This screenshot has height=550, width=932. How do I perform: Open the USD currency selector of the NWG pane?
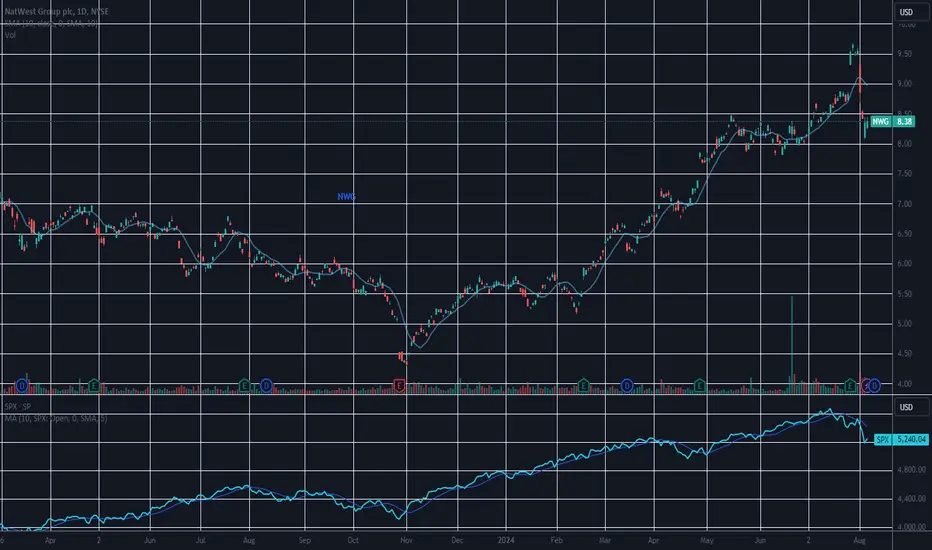911,12
